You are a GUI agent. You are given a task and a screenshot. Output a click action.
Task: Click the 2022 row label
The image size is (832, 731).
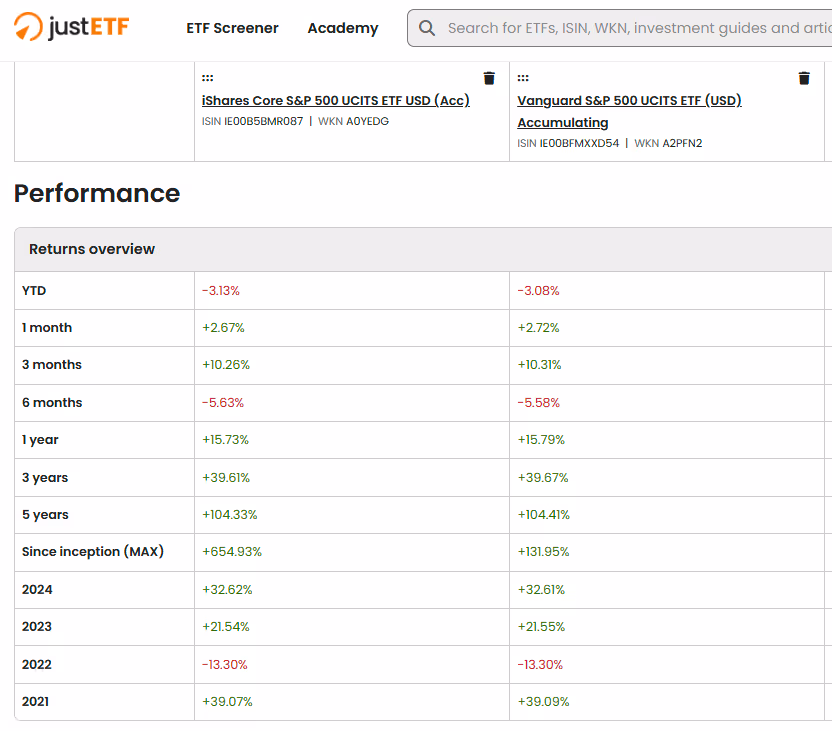pos(37,665)
